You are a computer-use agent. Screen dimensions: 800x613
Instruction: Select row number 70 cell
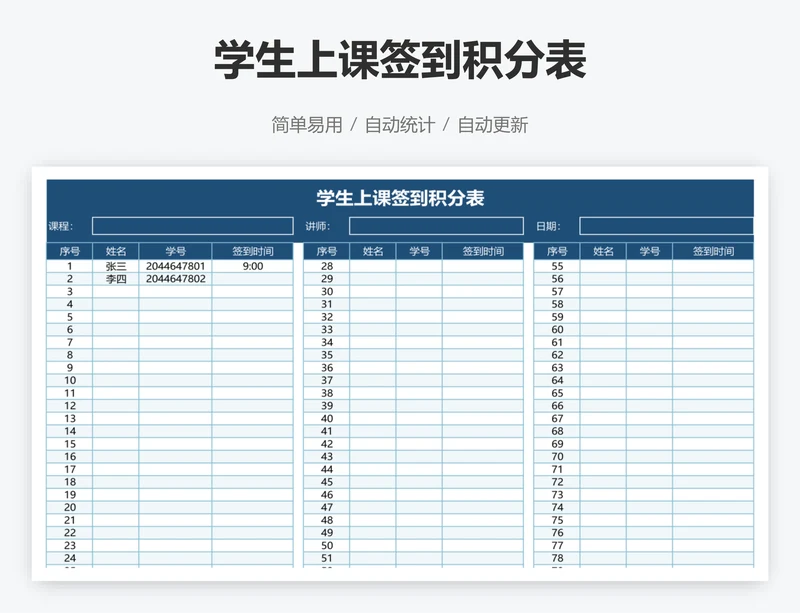tap(557, 456)
